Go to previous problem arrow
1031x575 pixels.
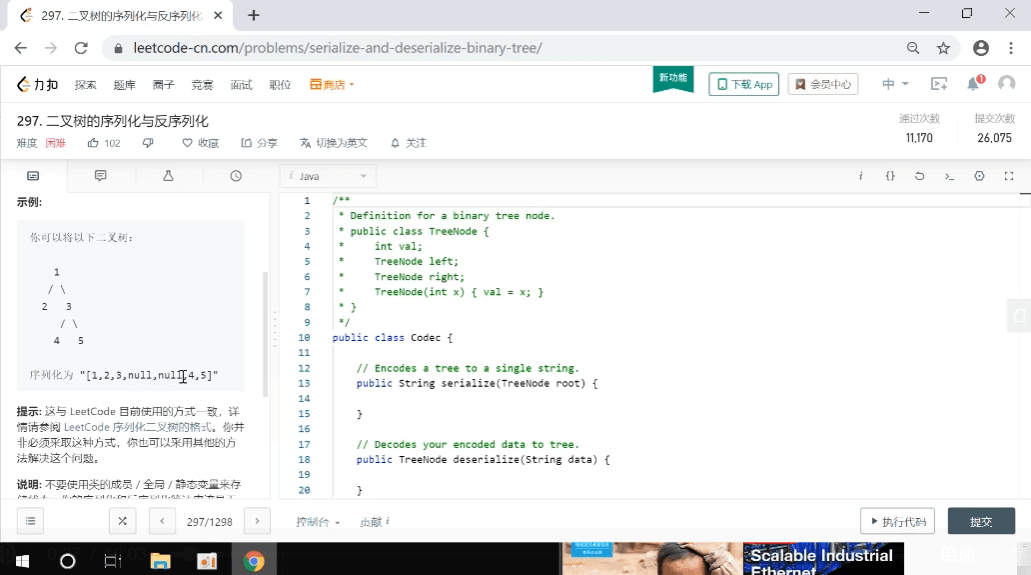pyautogui.click(x=162, y=521)
